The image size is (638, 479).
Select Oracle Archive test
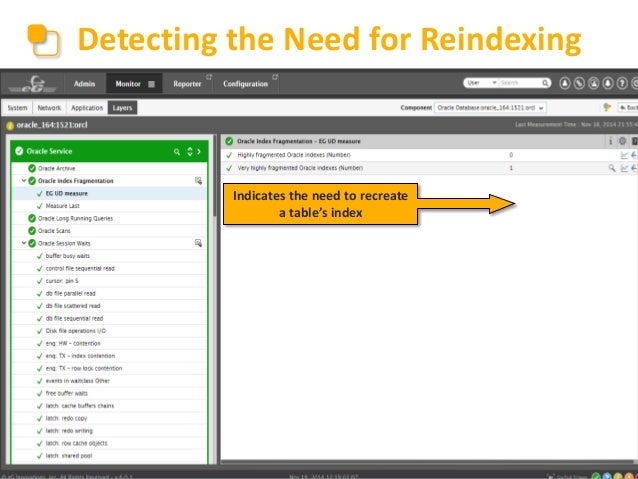tap(57, 168)
